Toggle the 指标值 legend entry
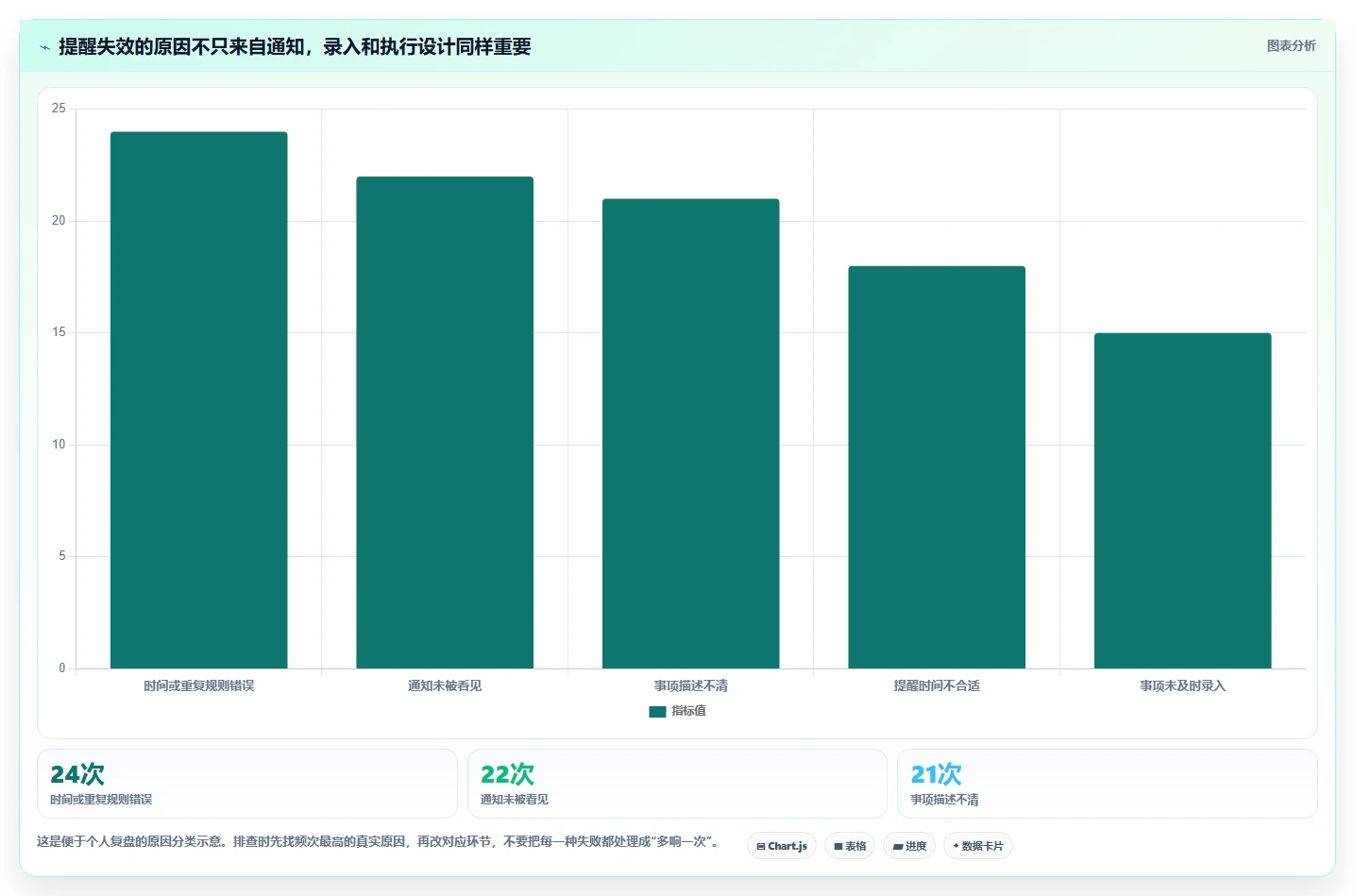Image resolution: width=1355 pixels, height=896 pixels. [x=677, y=711]
